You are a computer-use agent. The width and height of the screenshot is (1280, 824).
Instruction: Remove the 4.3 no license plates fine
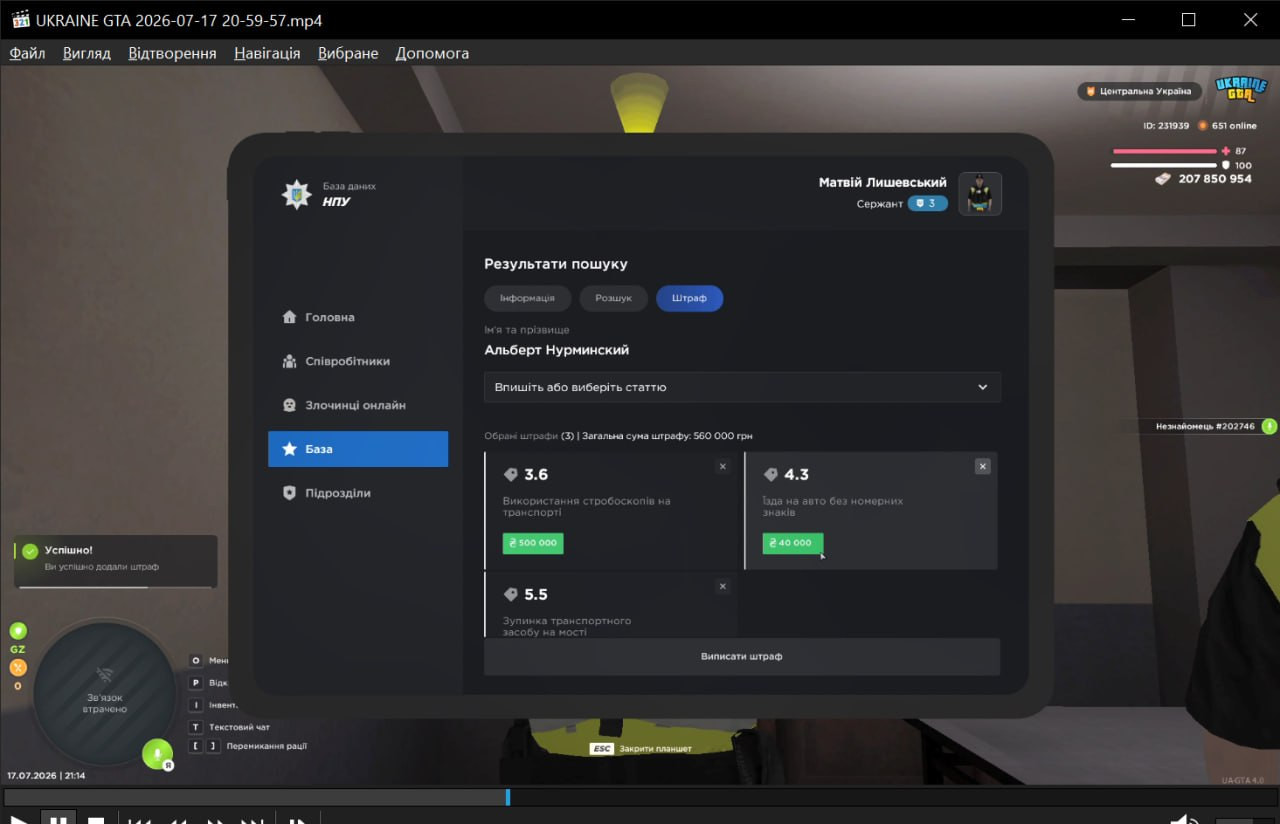pyautogui.click(x=983, y=466)
